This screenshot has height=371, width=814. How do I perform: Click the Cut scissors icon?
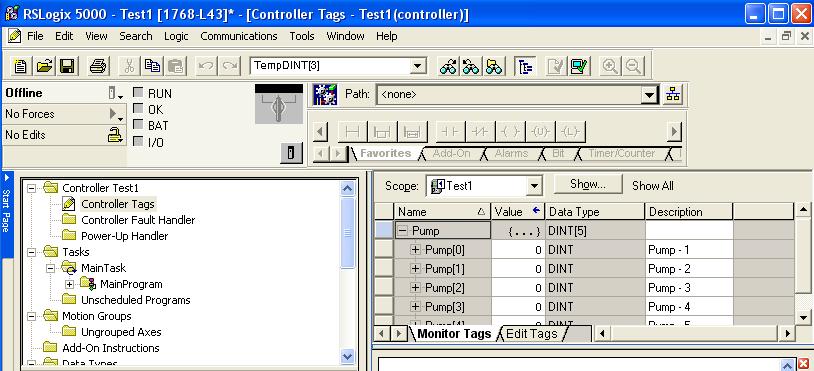pyautogui.click(x=129, y=66)
